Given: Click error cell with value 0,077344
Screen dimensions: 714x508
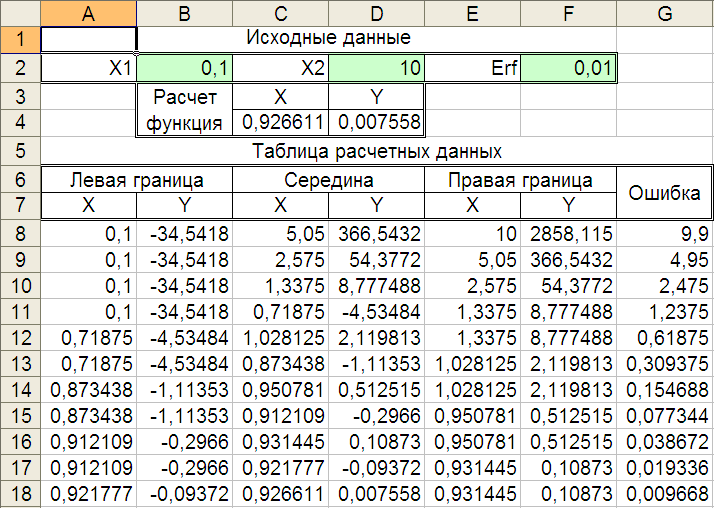Looking at the screenshot, I should click(665, 415).
